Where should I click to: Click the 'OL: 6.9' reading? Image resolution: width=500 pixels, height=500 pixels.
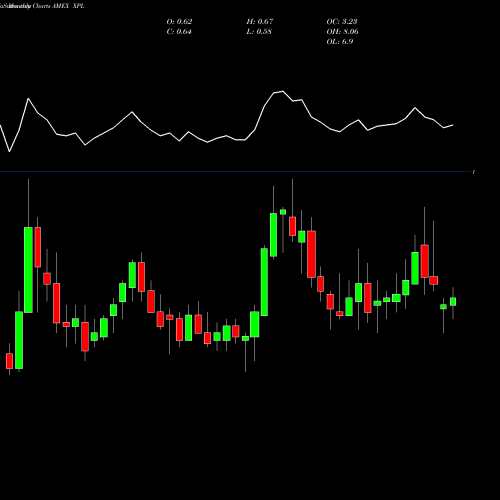(x=340, y=42)
